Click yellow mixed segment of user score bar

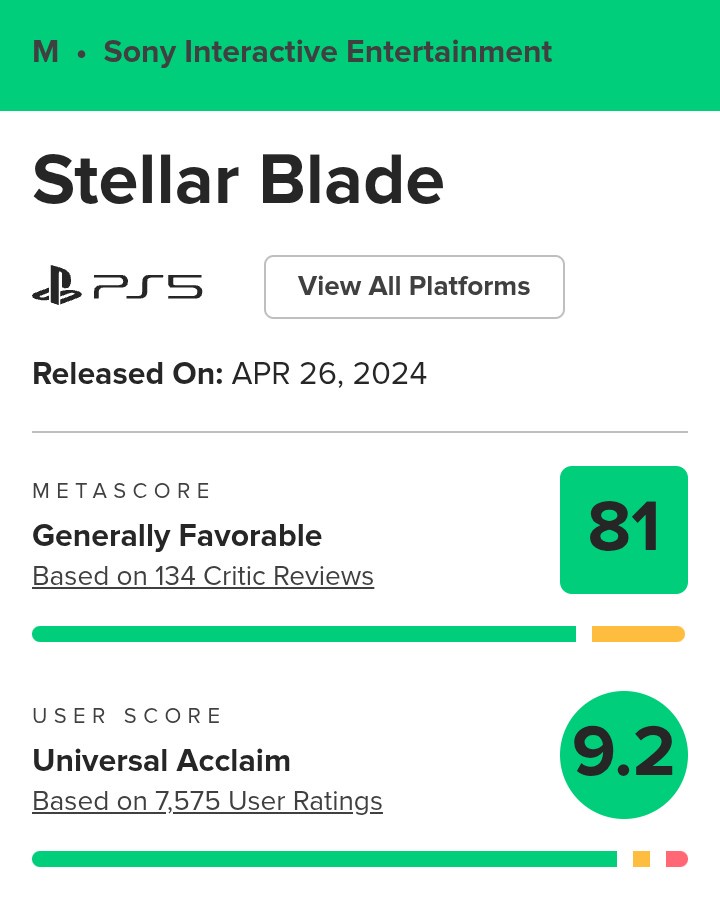(641, 859)
